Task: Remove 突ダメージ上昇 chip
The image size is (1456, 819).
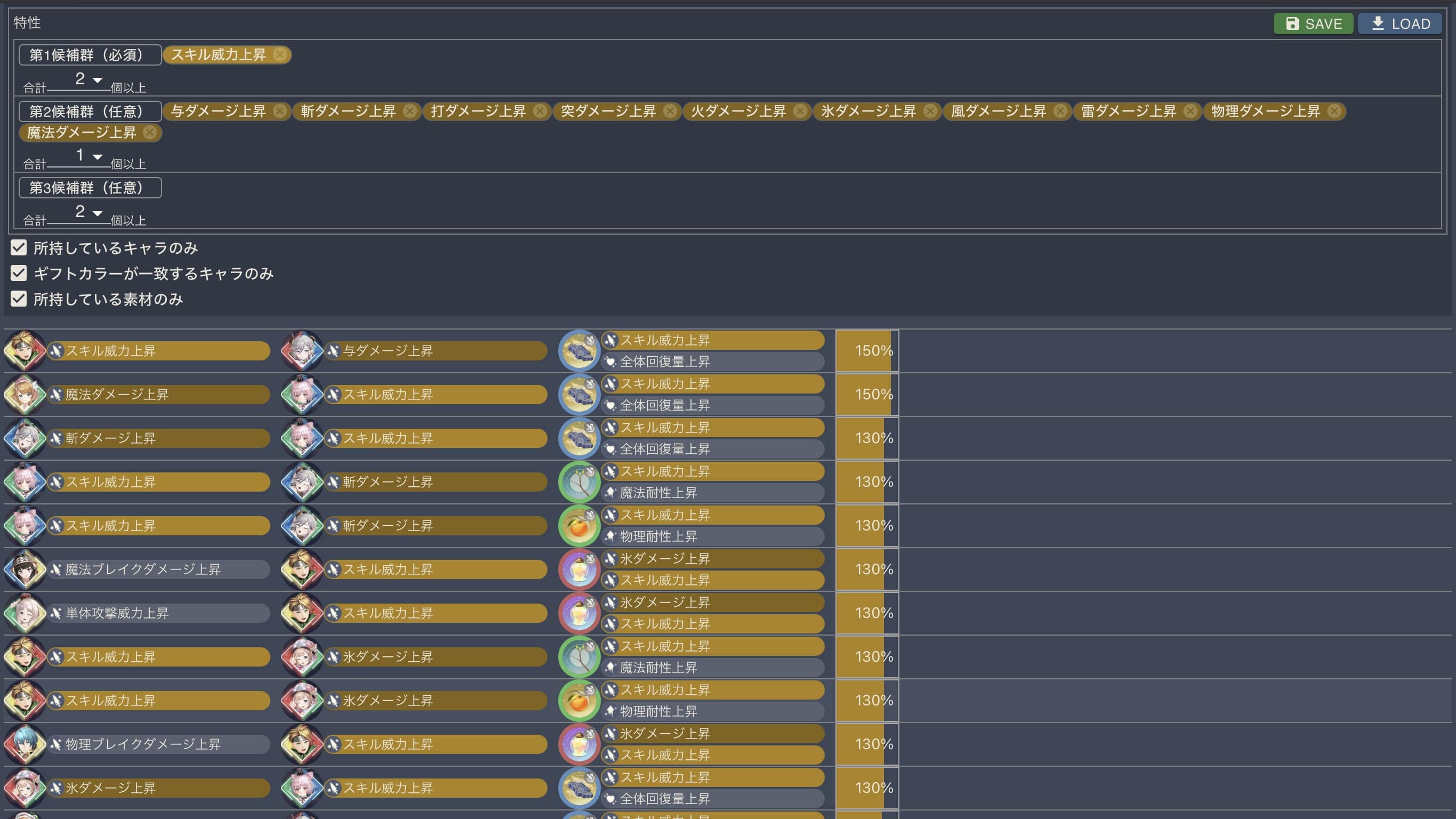Action: [670, 111]
